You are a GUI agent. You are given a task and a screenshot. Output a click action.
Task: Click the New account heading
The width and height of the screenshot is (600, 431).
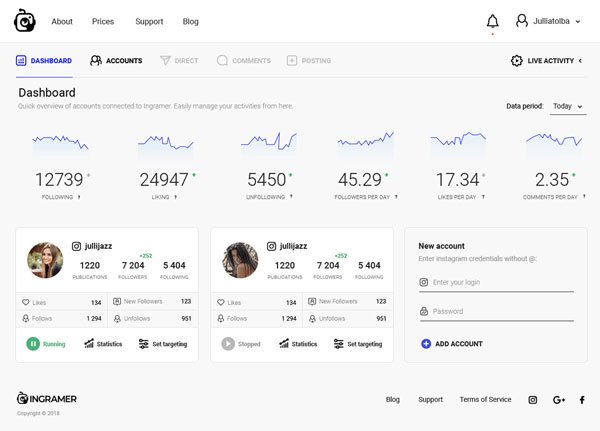(x=441, y=246)
